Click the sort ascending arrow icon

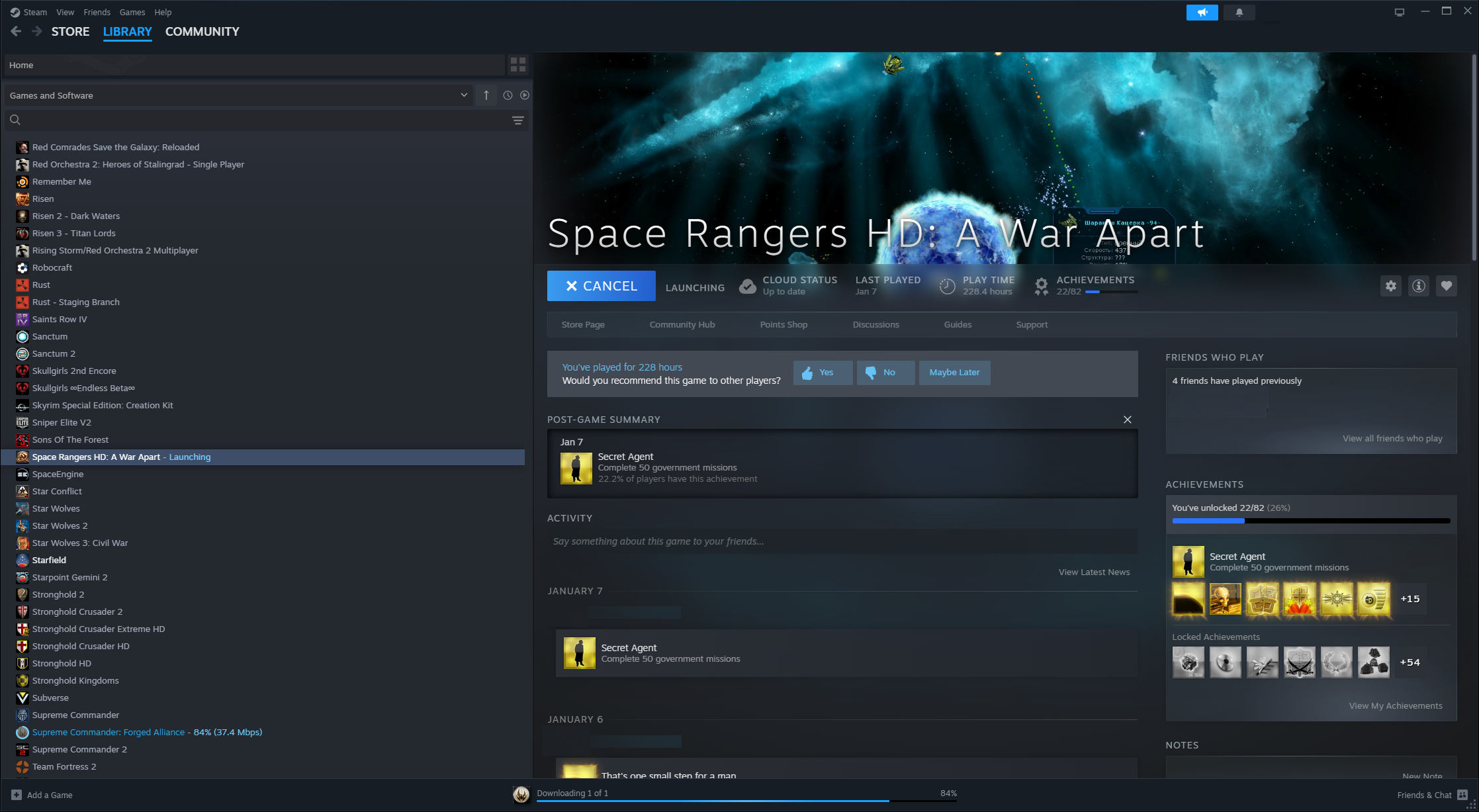(486, 95)
